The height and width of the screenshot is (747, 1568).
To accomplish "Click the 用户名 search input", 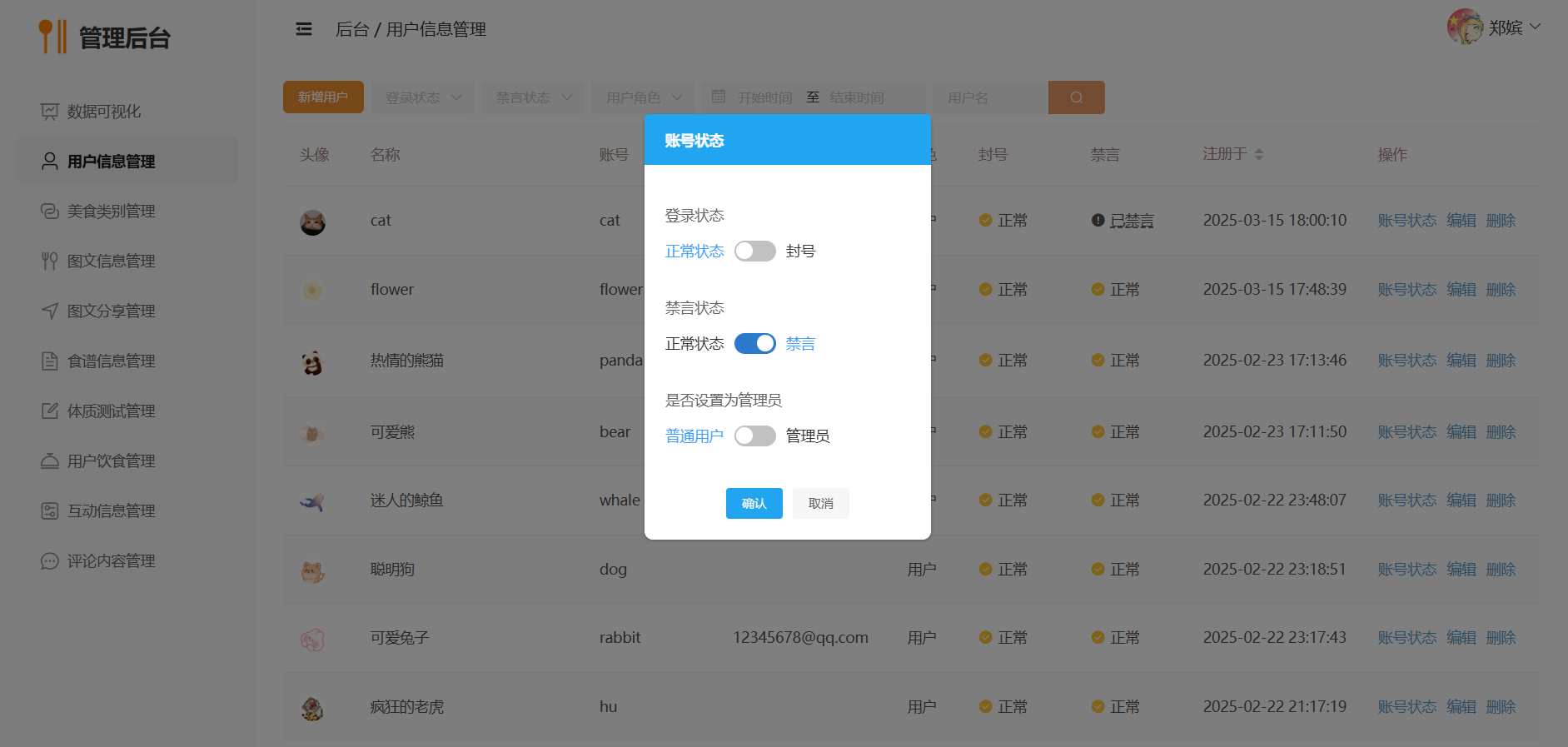I will point(991,97).
